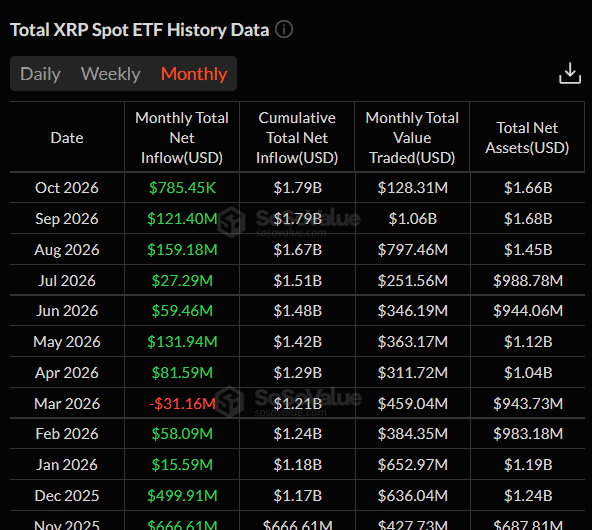Screen dimensions: 592x530
Task: Click the May 2026 date cell
Action: (x=67, y=342)
